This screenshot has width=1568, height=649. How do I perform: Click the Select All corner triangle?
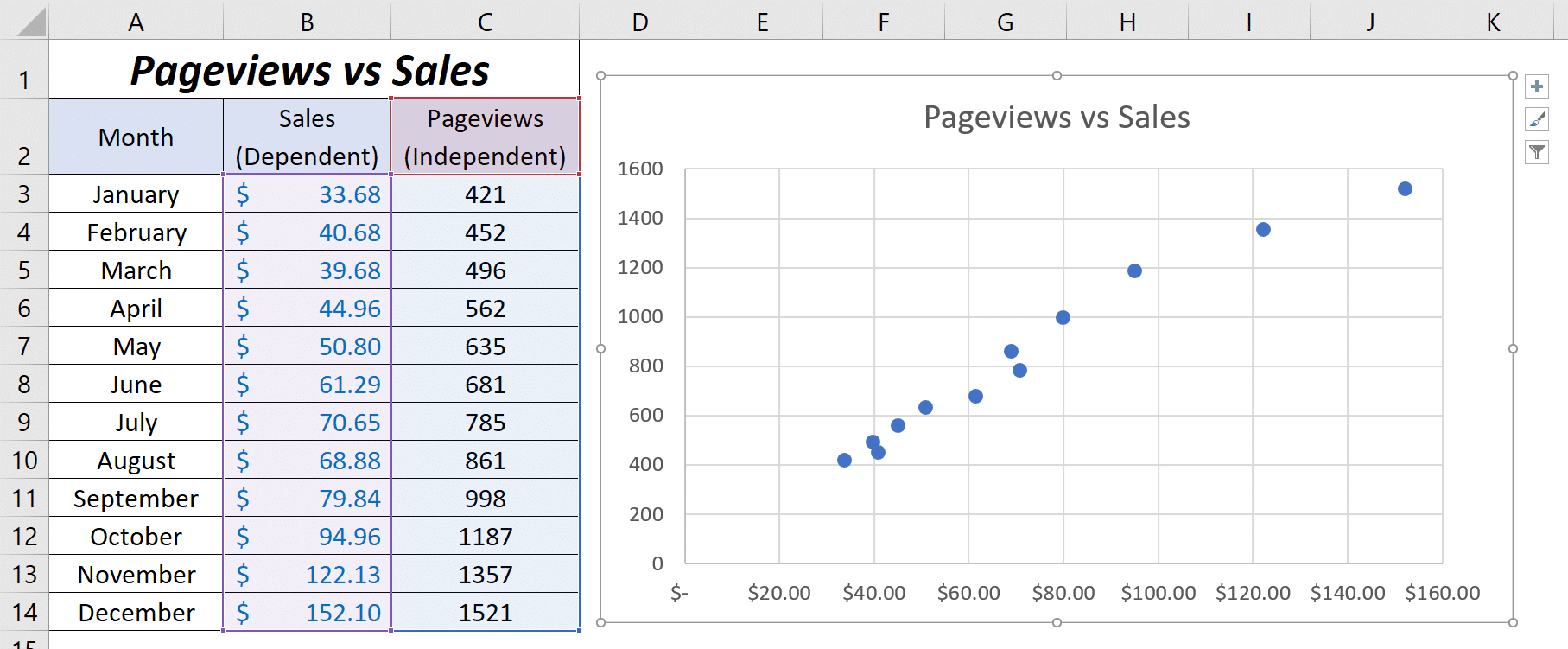coord(31,22)
